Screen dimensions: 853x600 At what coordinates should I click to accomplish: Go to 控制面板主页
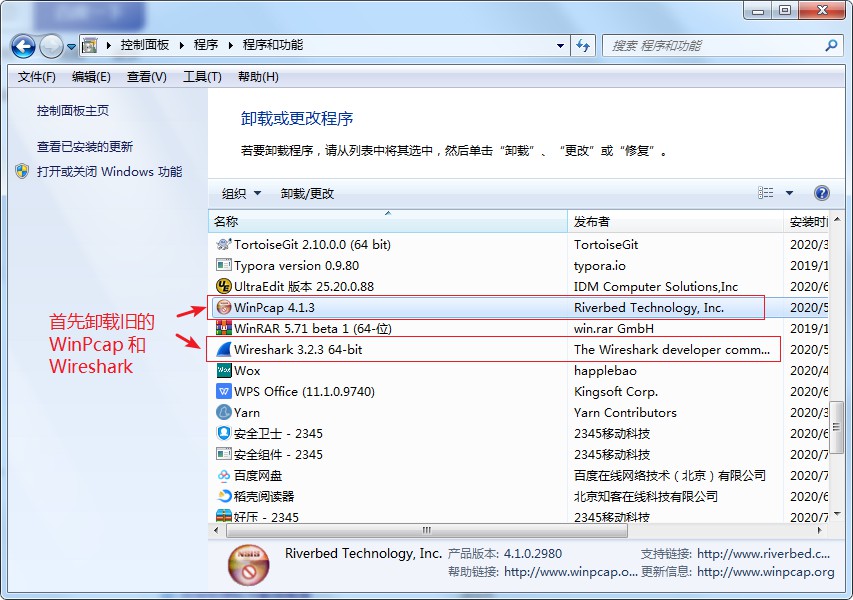(x=72, y=111)
